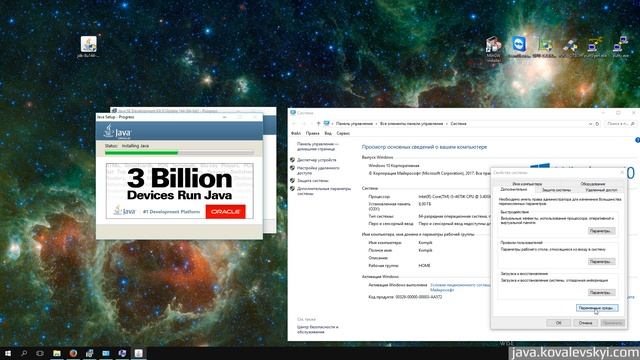Click the Переменные среды button
This screenshot has height=360, width=640.
[x=597, y=308]
